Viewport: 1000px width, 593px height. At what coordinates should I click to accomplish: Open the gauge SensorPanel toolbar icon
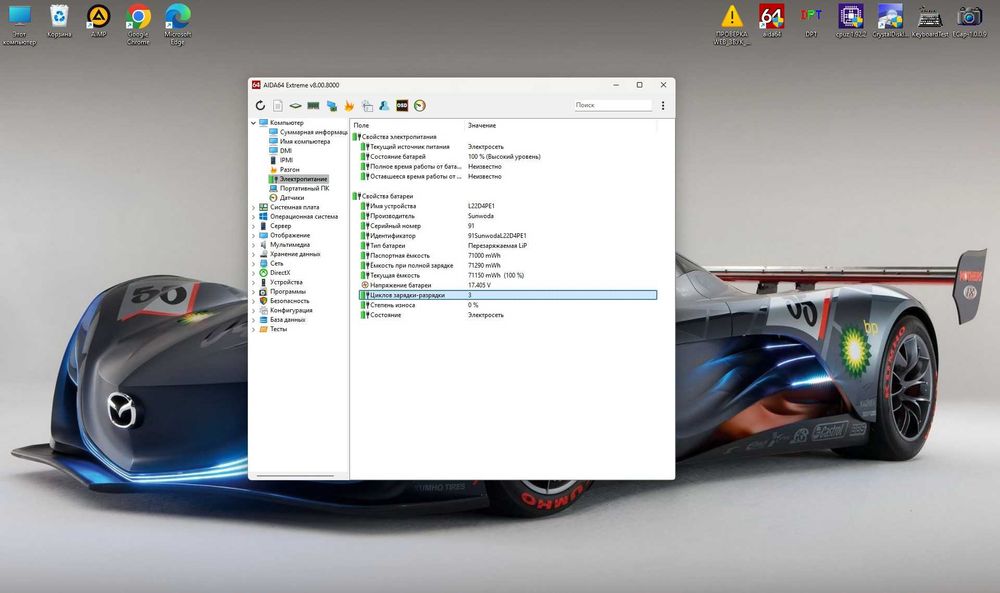click(x=420, y=105)
